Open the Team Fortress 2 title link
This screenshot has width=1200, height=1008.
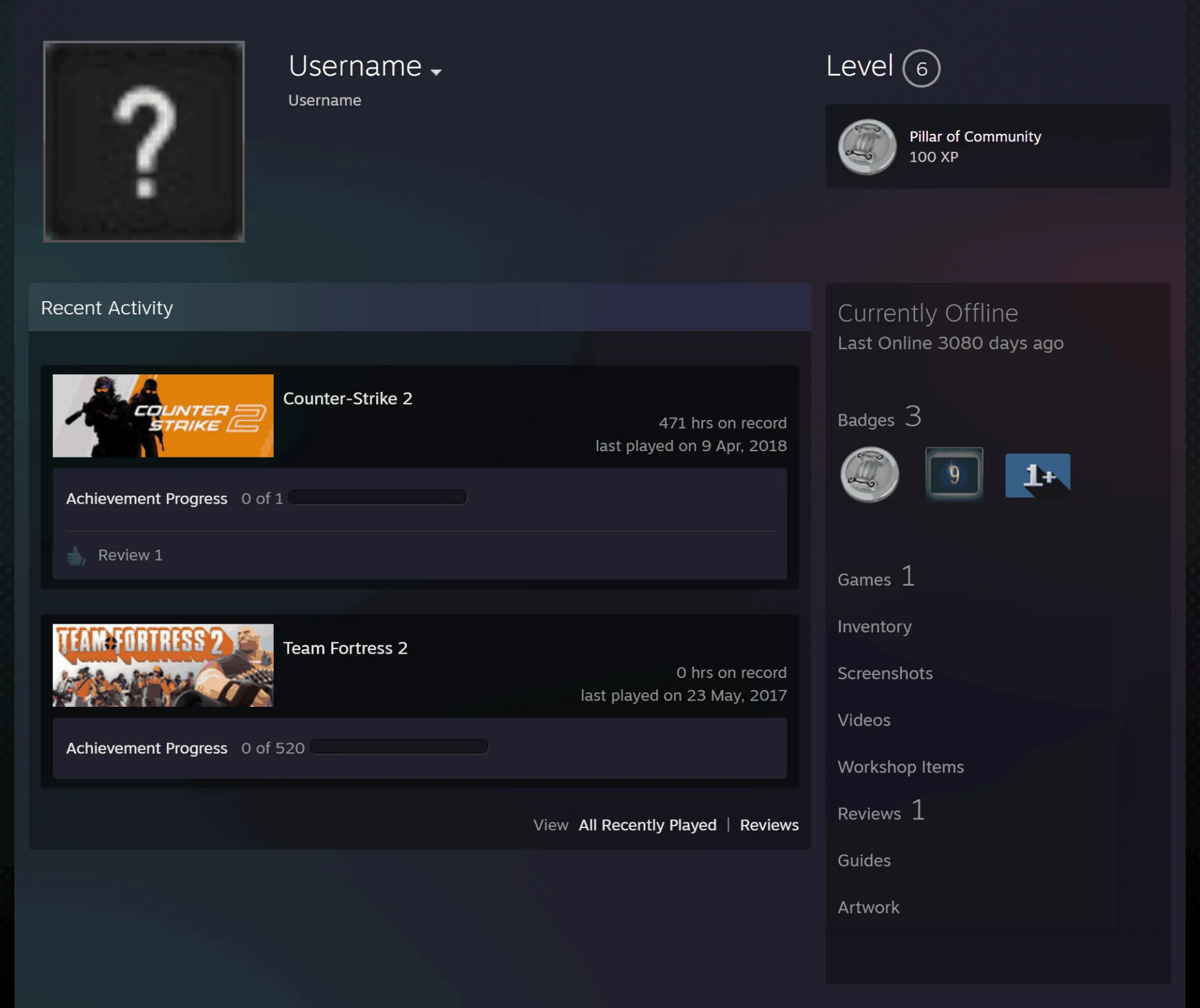click(345, 648)
